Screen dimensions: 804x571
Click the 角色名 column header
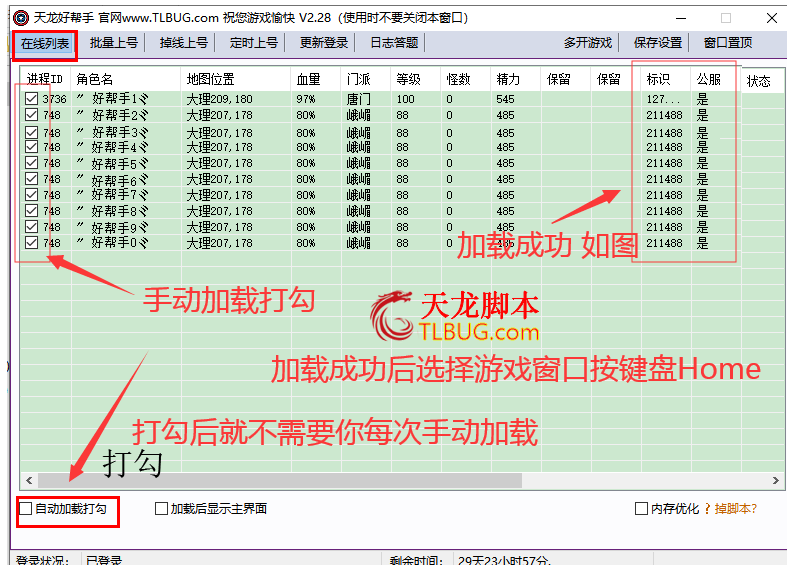coord(125,79)
